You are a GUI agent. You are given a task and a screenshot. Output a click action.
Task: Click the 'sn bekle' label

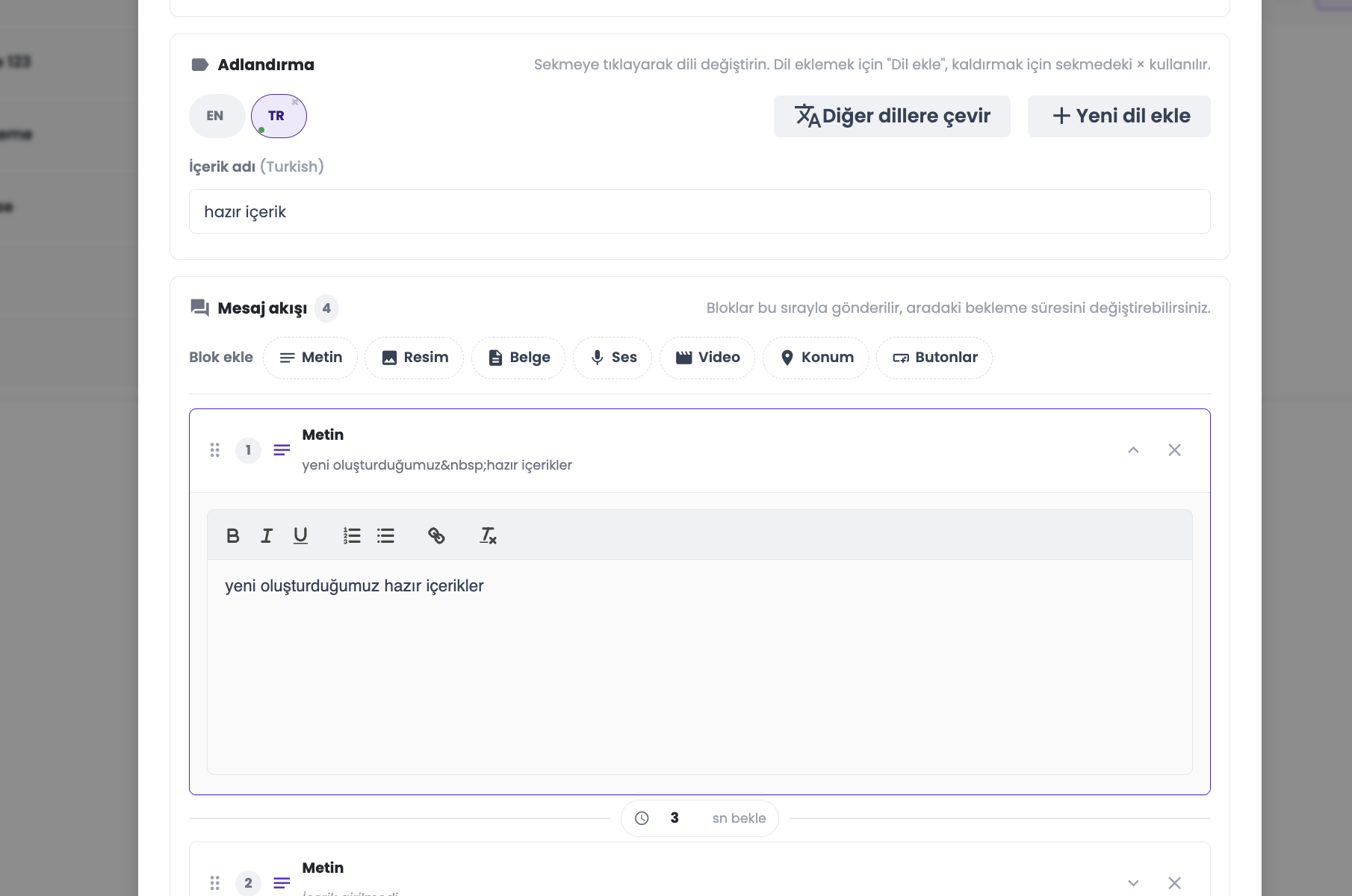tap(739, 818)
